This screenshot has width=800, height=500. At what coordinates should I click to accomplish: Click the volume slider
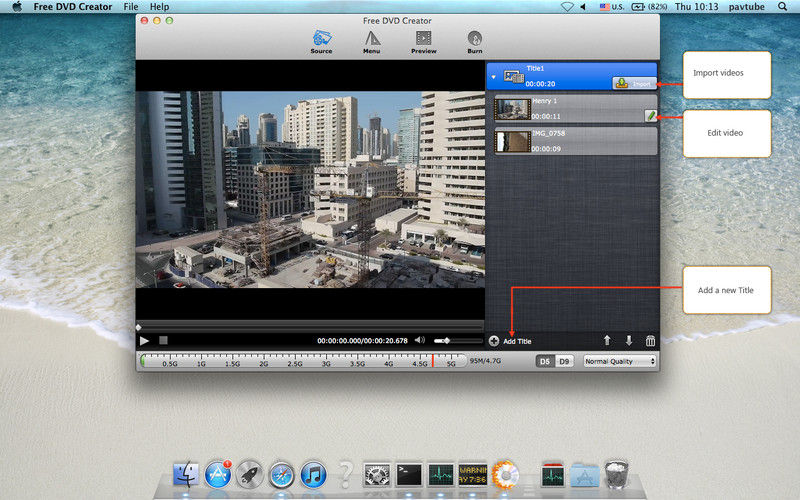(456, 341)
